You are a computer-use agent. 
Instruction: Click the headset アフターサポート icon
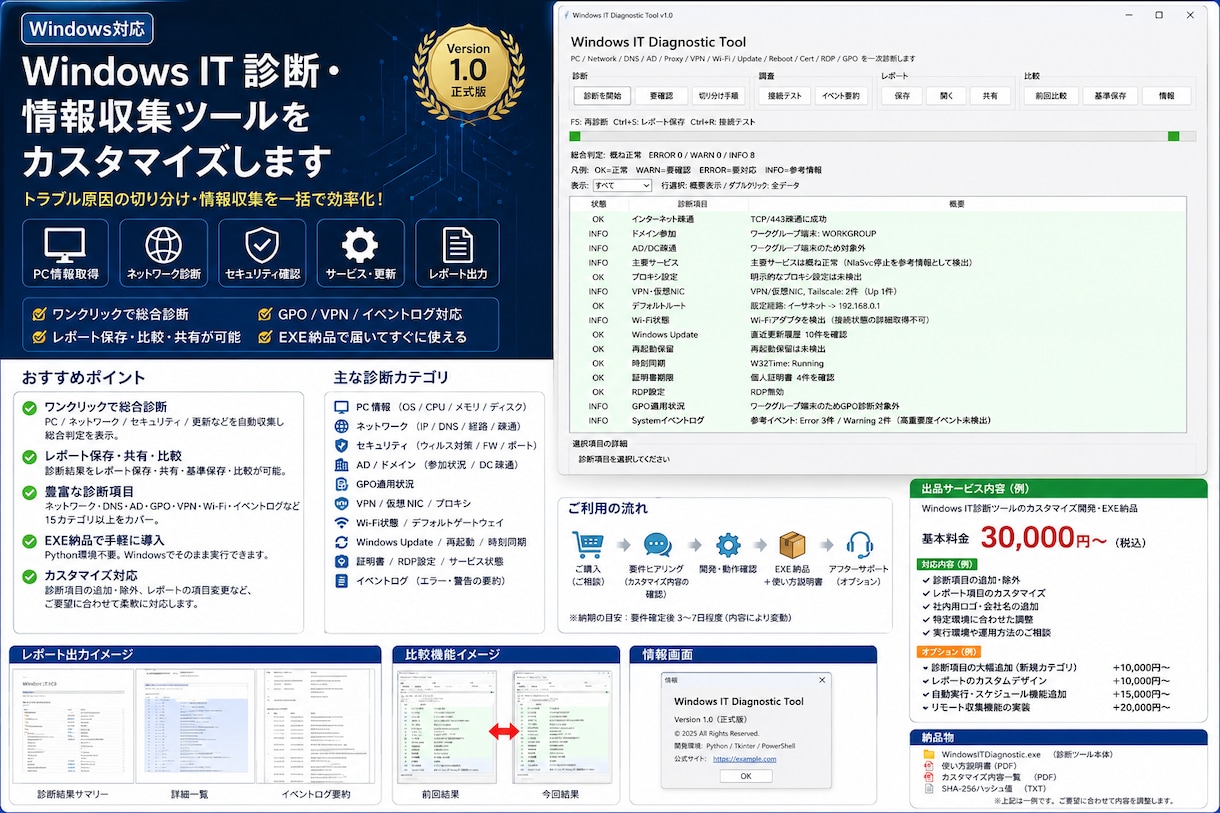click(x=859, y=545)
